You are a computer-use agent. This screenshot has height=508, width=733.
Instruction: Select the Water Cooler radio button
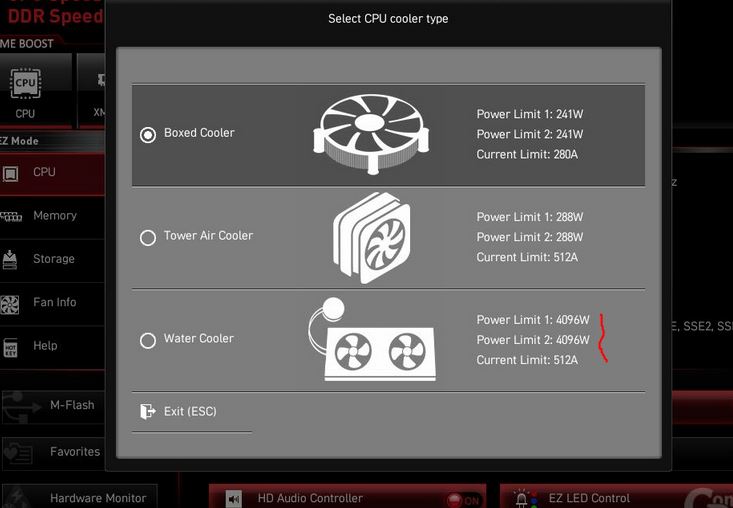point(148,341)
